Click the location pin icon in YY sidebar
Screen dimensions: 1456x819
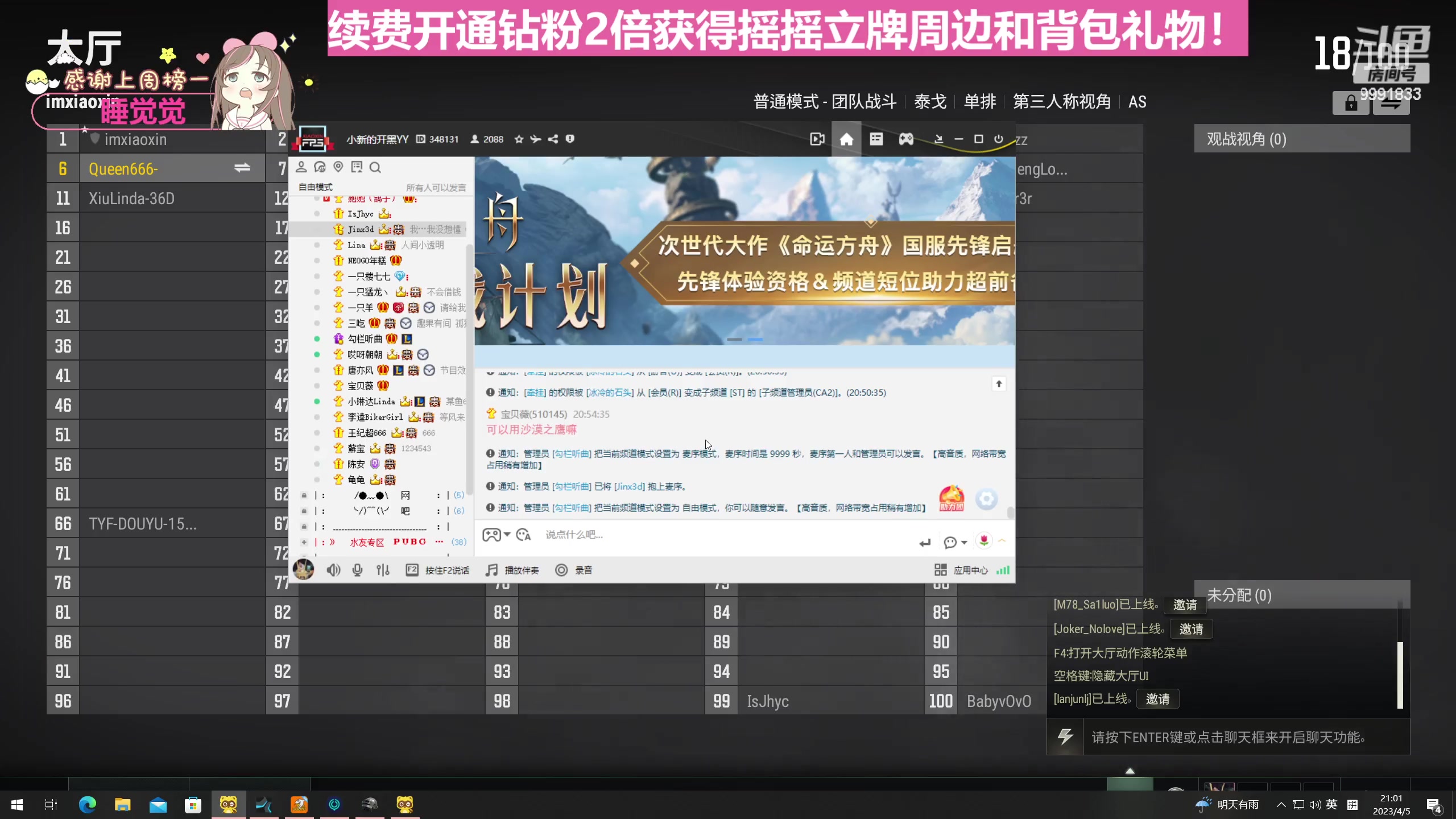338,167
